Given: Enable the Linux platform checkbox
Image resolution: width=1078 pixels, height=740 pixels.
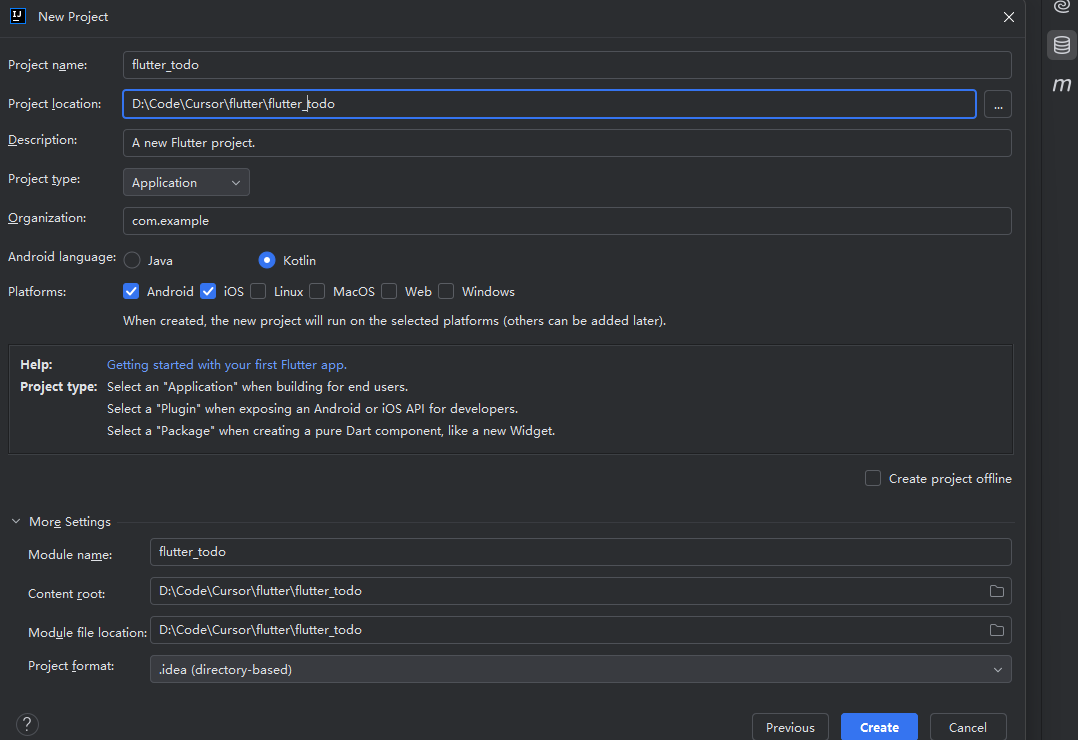Looking at the screenshot, I should 258,292.
